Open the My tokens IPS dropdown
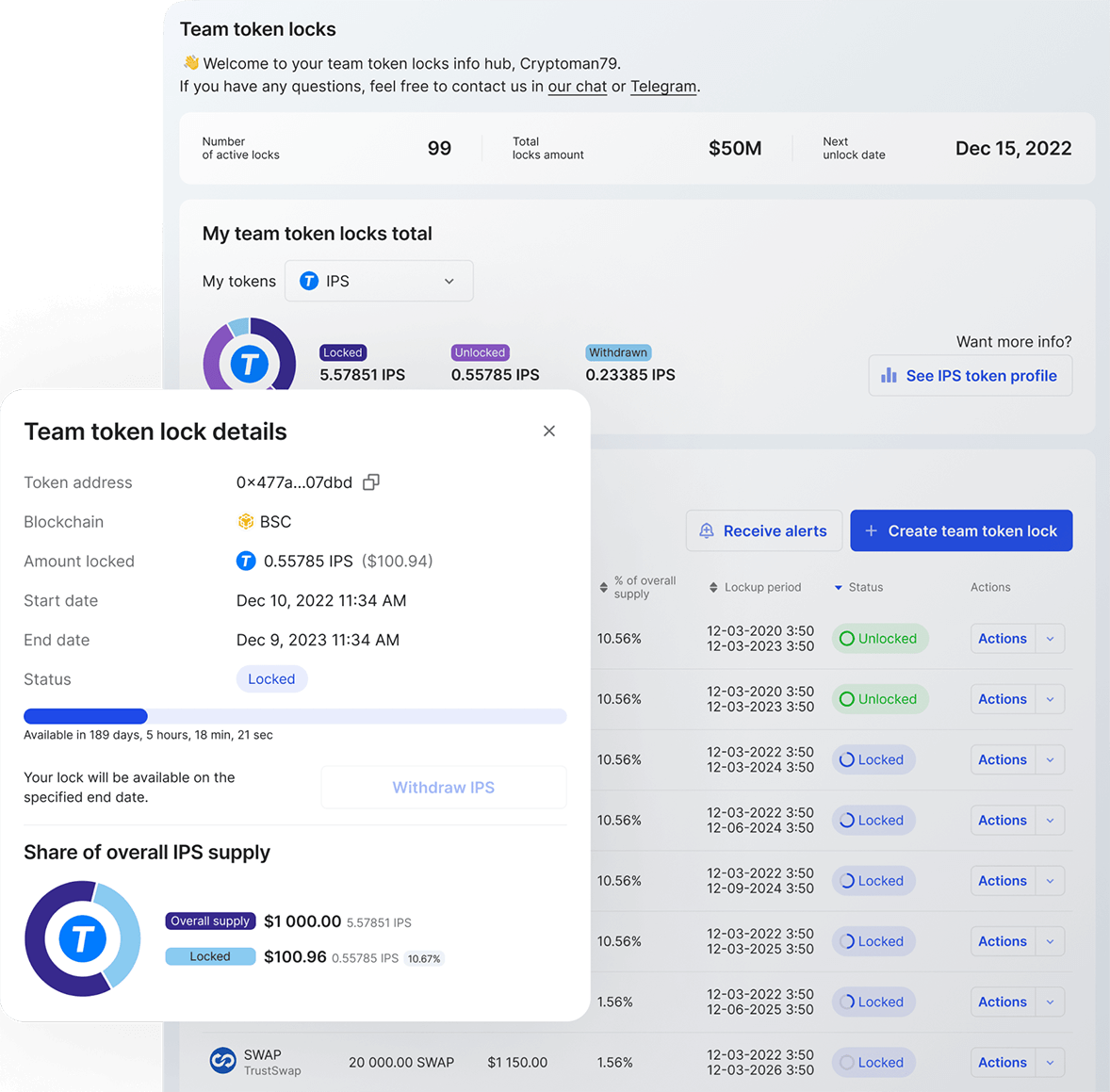 coord(379,281)
